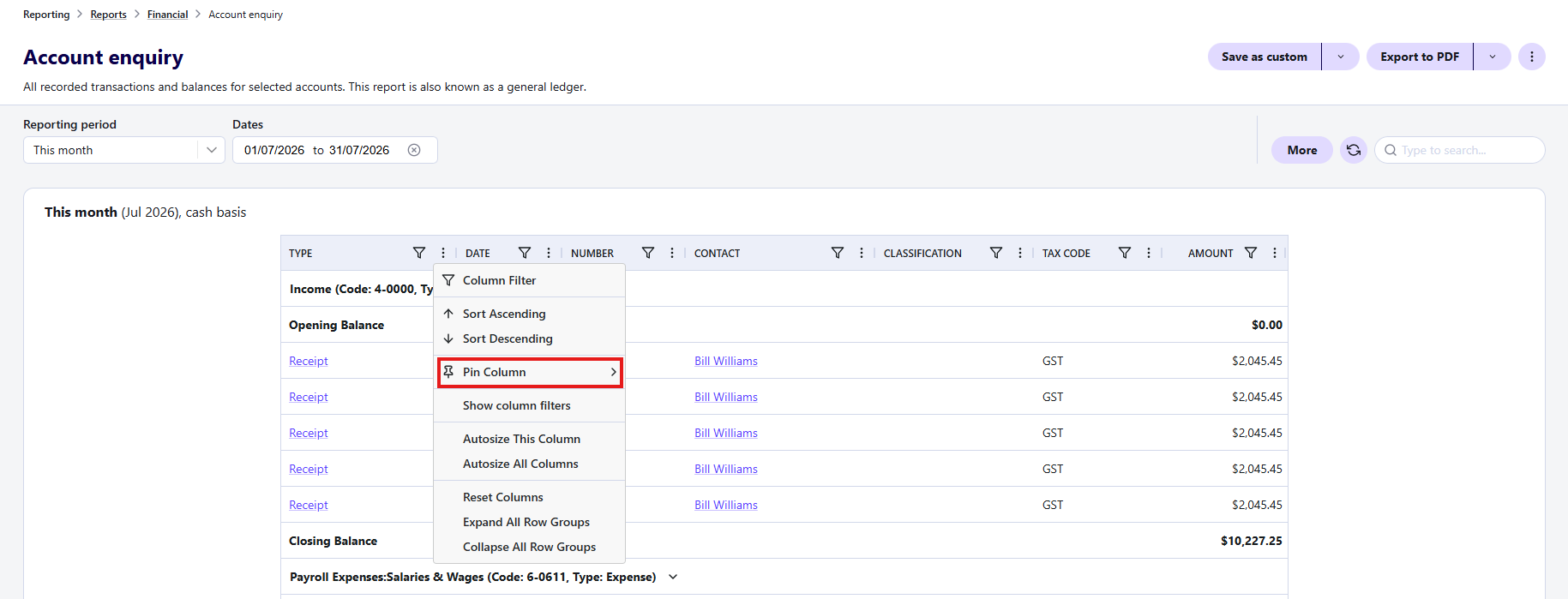1568x599 pixels.
Task: Open NUMBER column three-dot menu
Action: coord(672,253)
